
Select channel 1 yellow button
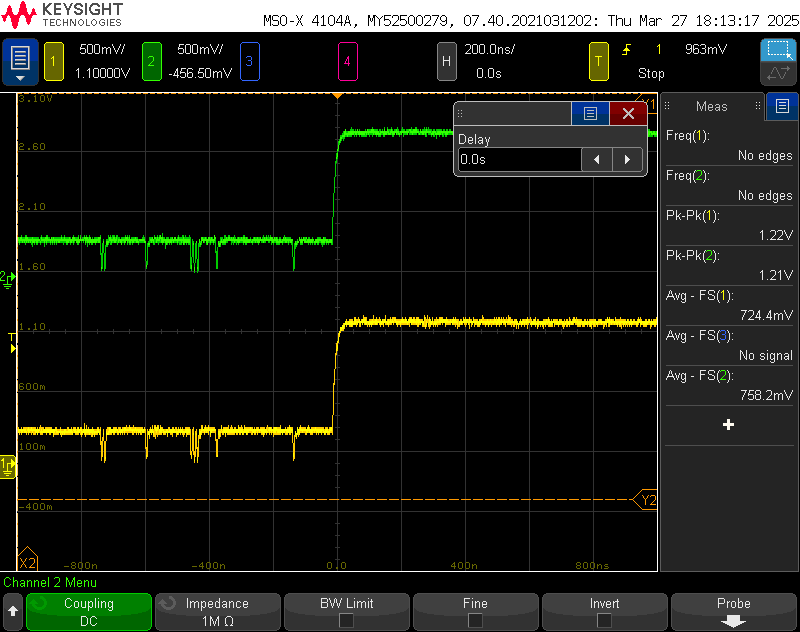pyautogui.click(x=54, y=62)
